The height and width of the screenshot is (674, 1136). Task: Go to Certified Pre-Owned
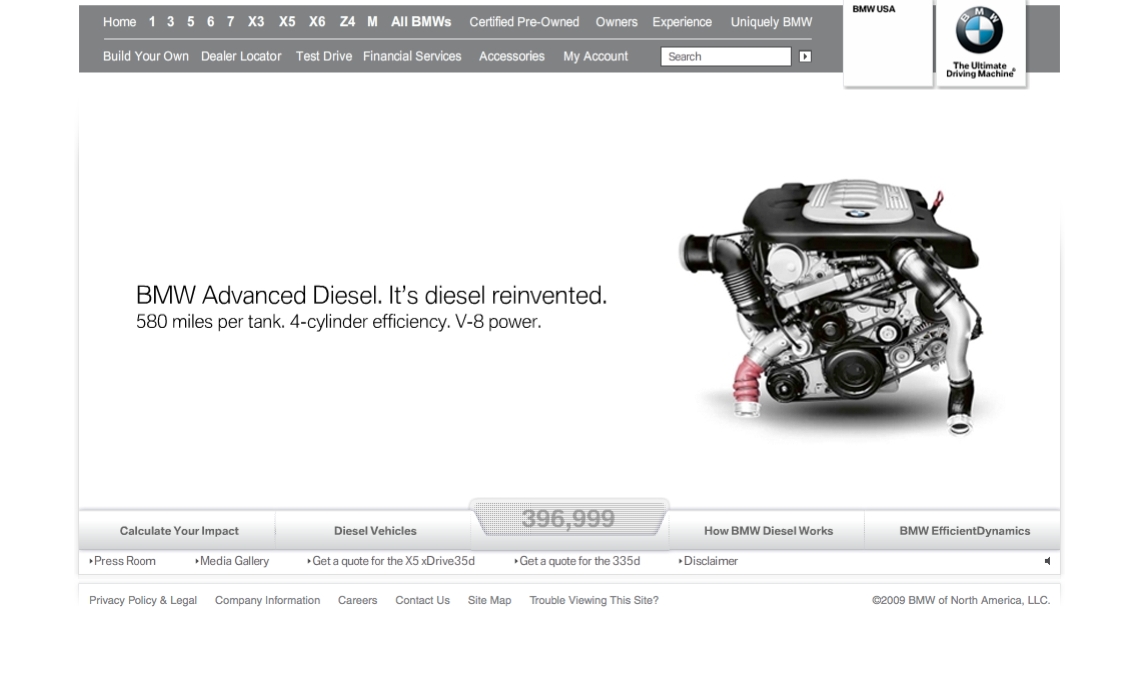[524, 22]
